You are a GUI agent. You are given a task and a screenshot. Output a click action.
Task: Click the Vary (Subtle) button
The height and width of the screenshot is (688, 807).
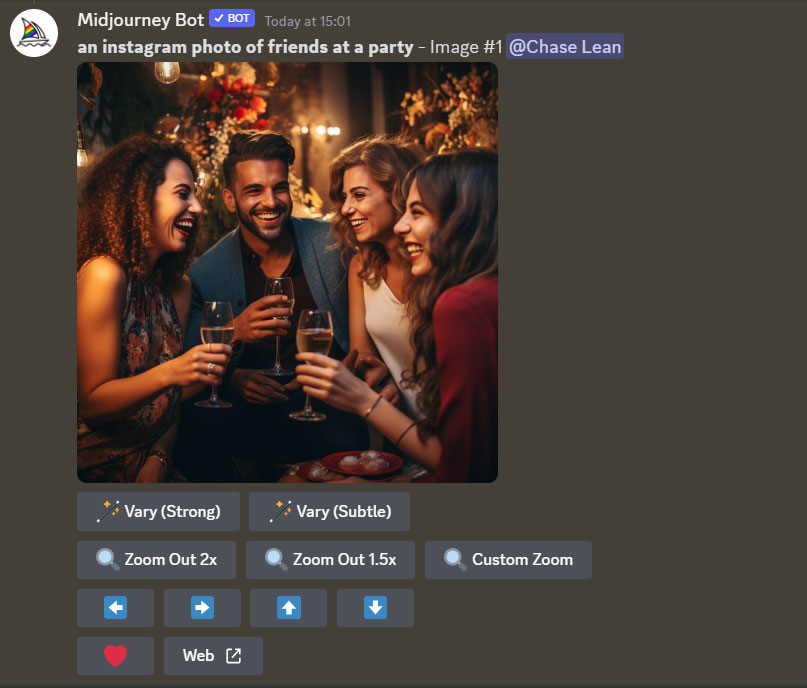[x=329, y=511]
